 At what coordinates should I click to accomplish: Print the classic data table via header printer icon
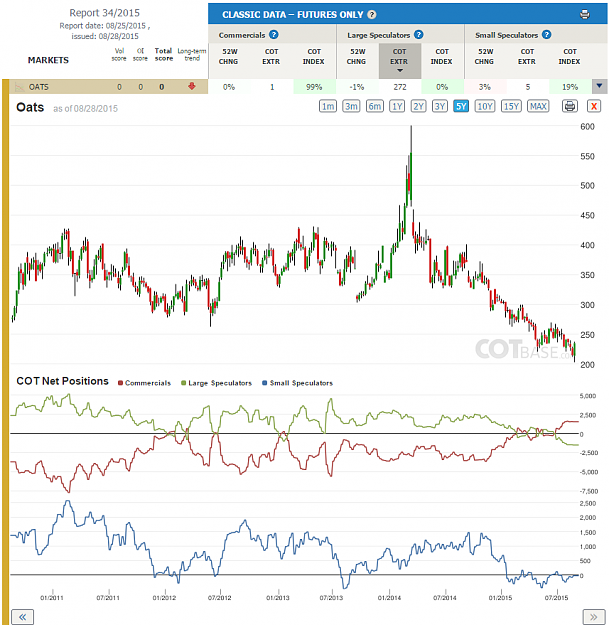pos(584,15)
